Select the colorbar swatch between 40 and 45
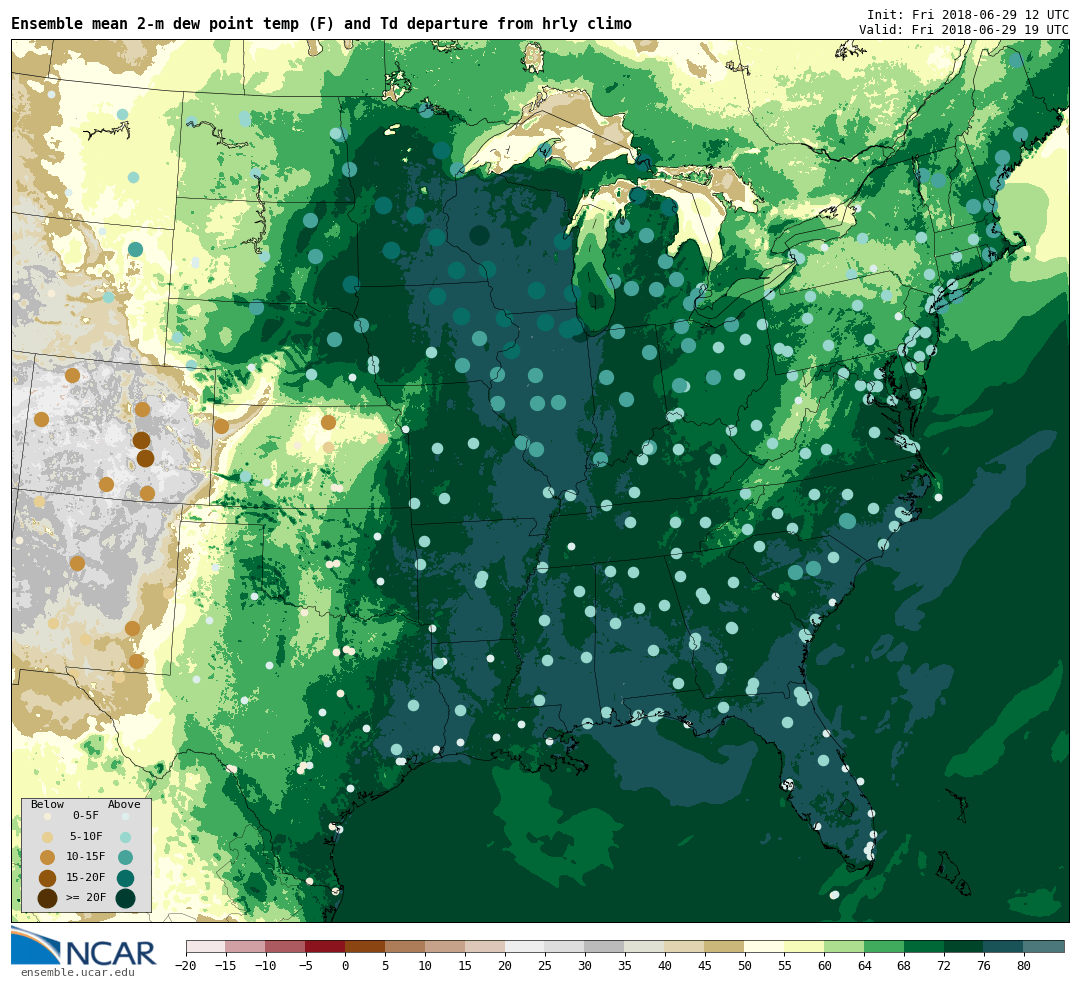The height and width of the screenshot is (985, 1080). pos(685,946)
